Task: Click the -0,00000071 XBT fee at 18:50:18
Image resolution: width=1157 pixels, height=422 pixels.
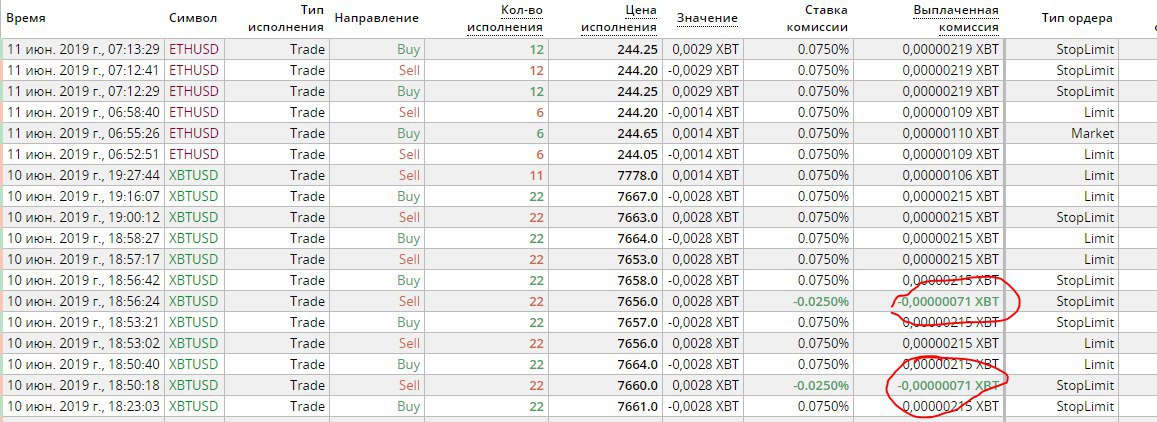Action: 947,386
